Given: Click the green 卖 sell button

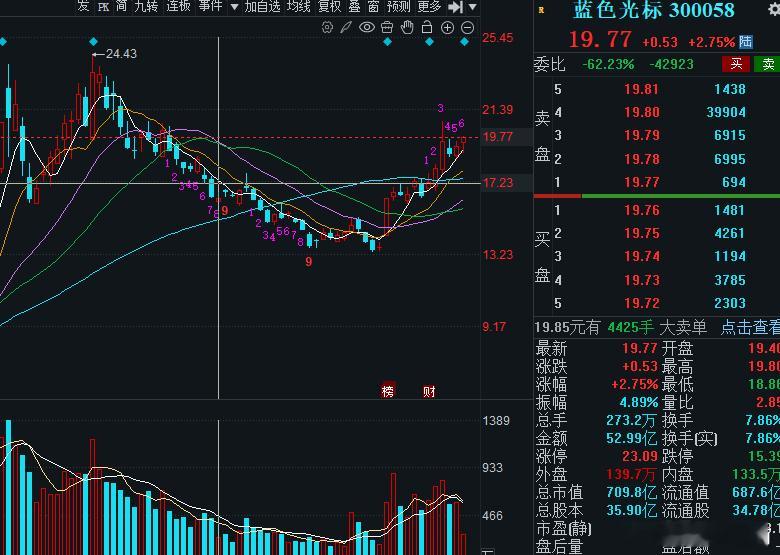Looking at the screenshot, I should tap(767, 64).
